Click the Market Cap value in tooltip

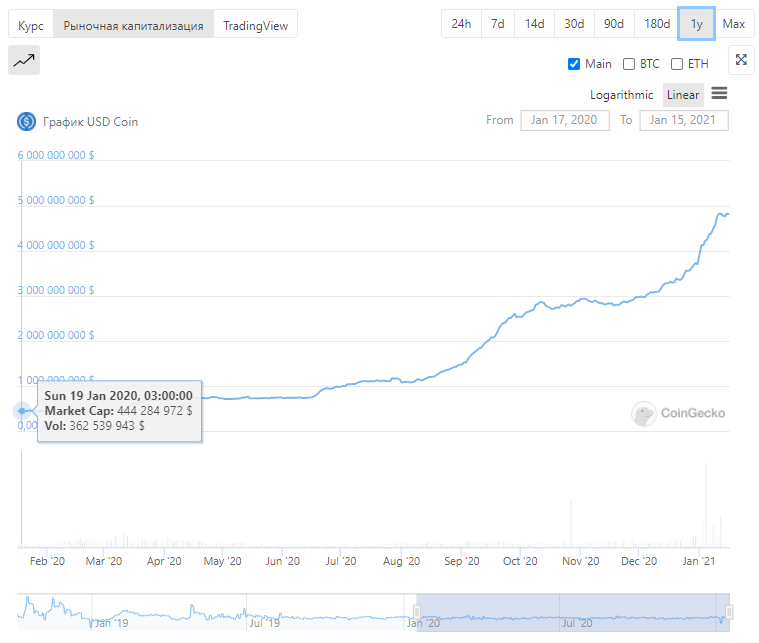click(x=154, y=411)
